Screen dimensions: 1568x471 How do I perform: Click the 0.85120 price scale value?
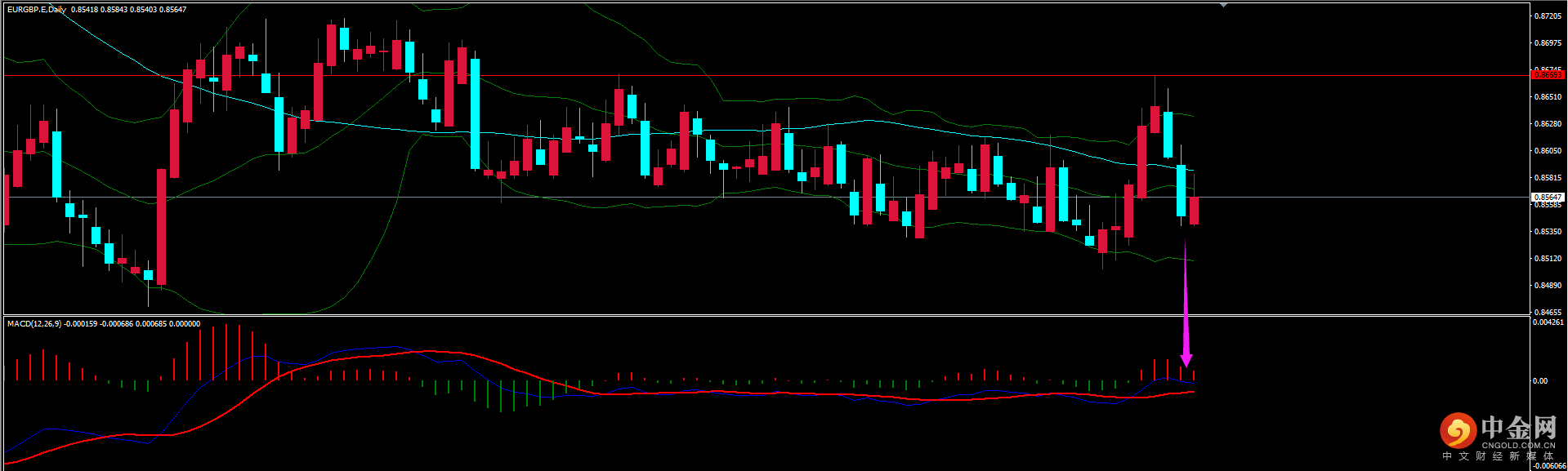(x=1547, y=259)
